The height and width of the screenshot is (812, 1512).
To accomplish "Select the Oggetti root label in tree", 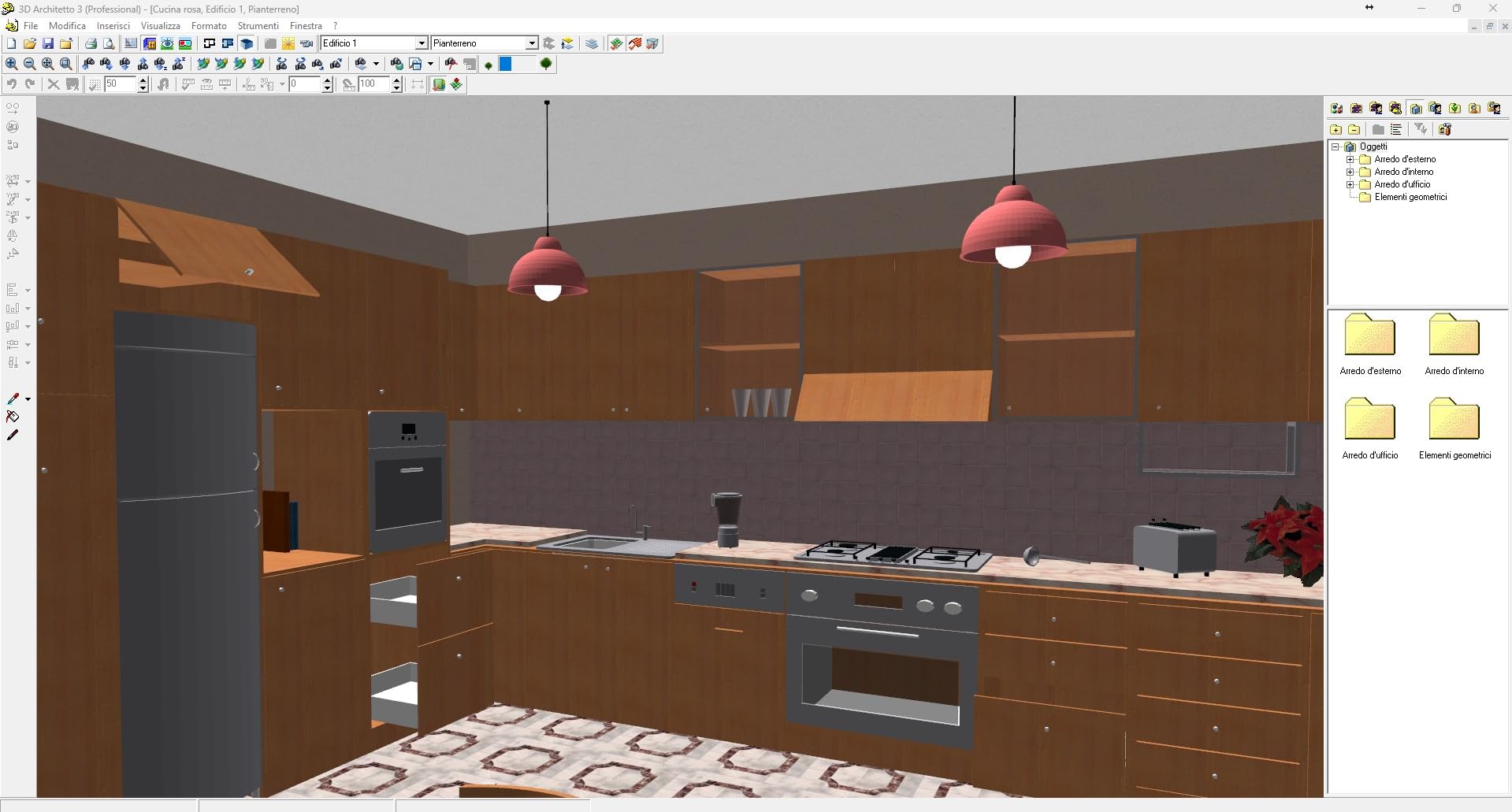I will pyautogui.click(x=1373, y=146).
